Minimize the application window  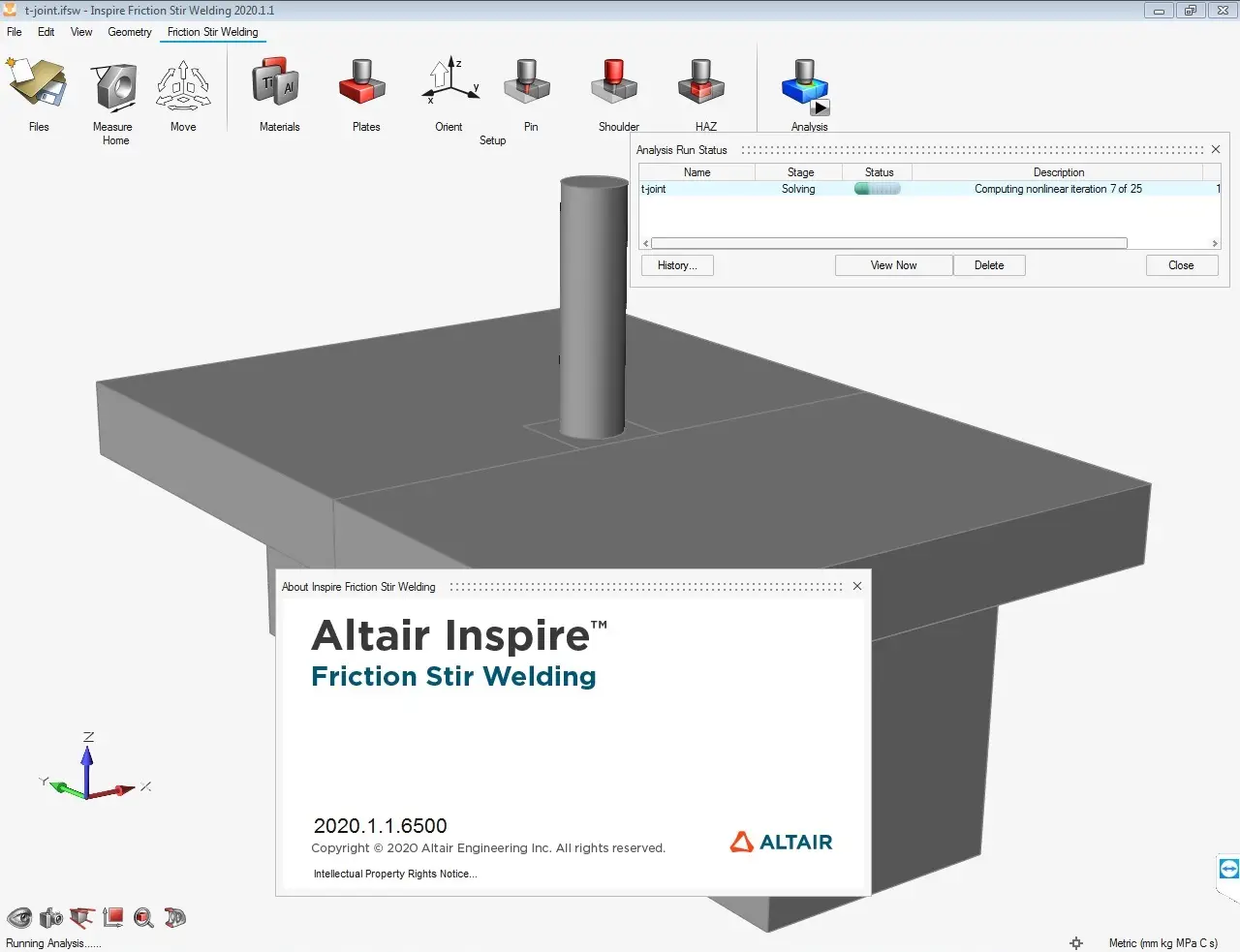(1159, 11)
